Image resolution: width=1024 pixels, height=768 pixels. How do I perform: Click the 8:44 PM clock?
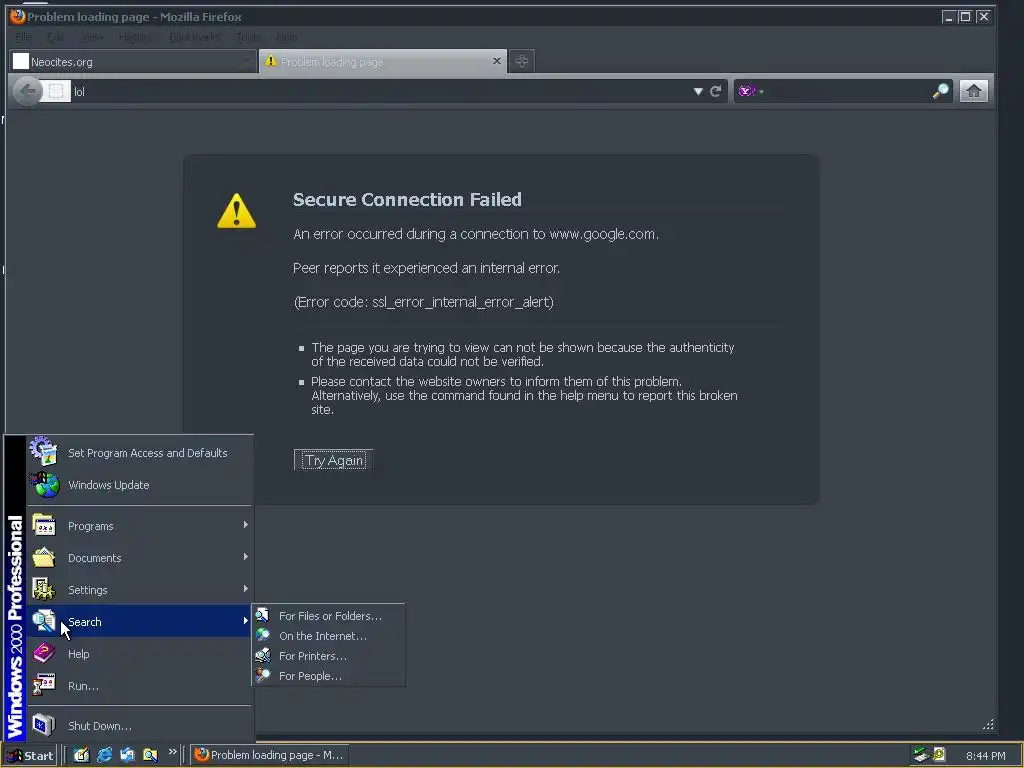point(985,756)
